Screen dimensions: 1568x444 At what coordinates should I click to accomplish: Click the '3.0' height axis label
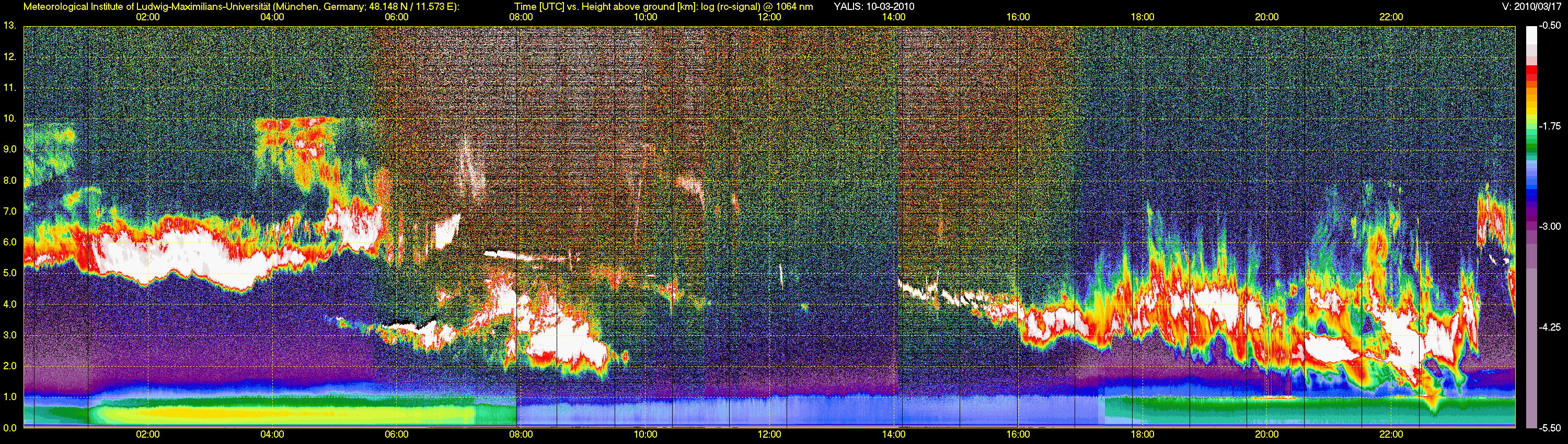10,335
